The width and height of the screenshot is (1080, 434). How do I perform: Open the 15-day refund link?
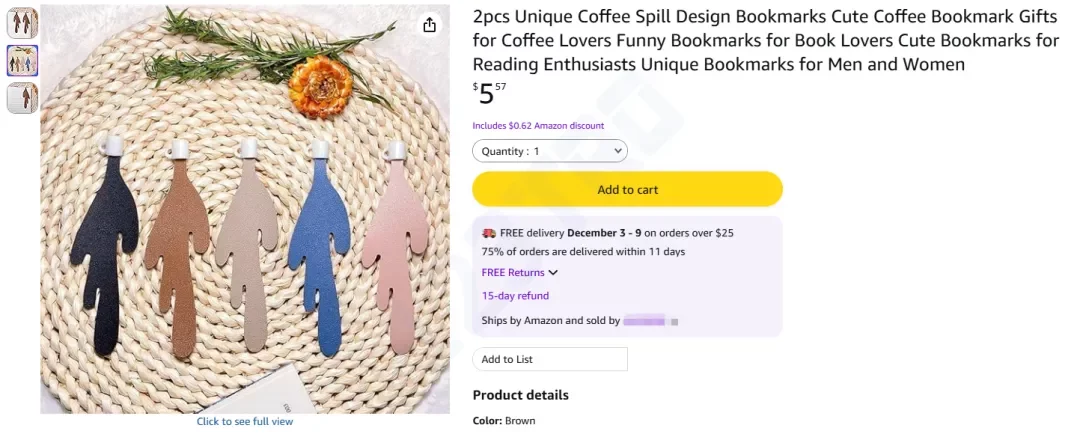coord(515,296)
